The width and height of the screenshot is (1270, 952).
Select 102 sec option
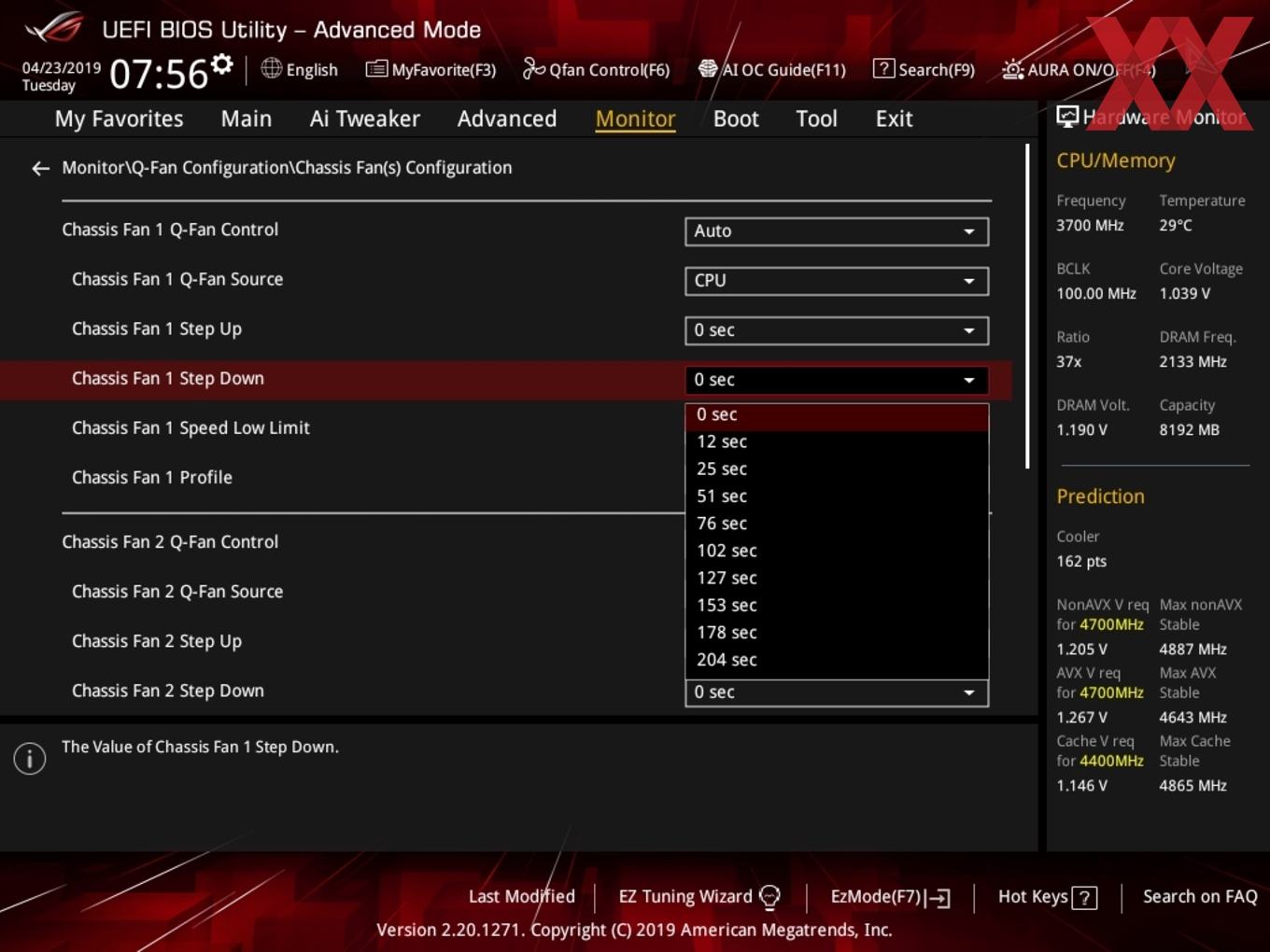(x=837, y=551)
